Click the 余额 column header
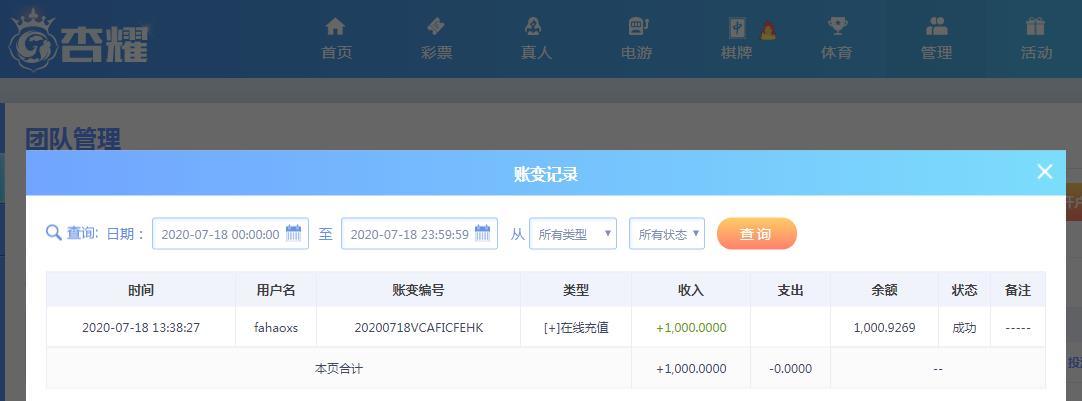This screenshot has height=401, width=1082. (884, 291)
